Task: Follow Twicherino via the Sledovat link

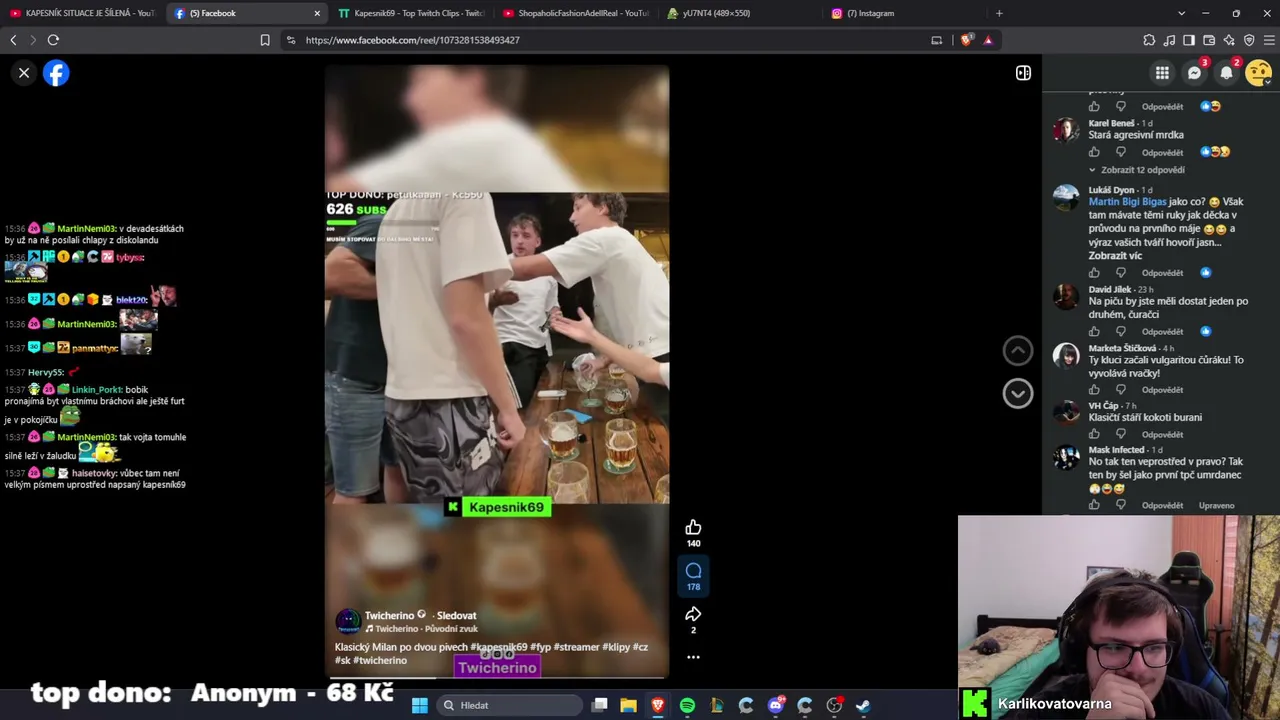Action: [456, 616]
